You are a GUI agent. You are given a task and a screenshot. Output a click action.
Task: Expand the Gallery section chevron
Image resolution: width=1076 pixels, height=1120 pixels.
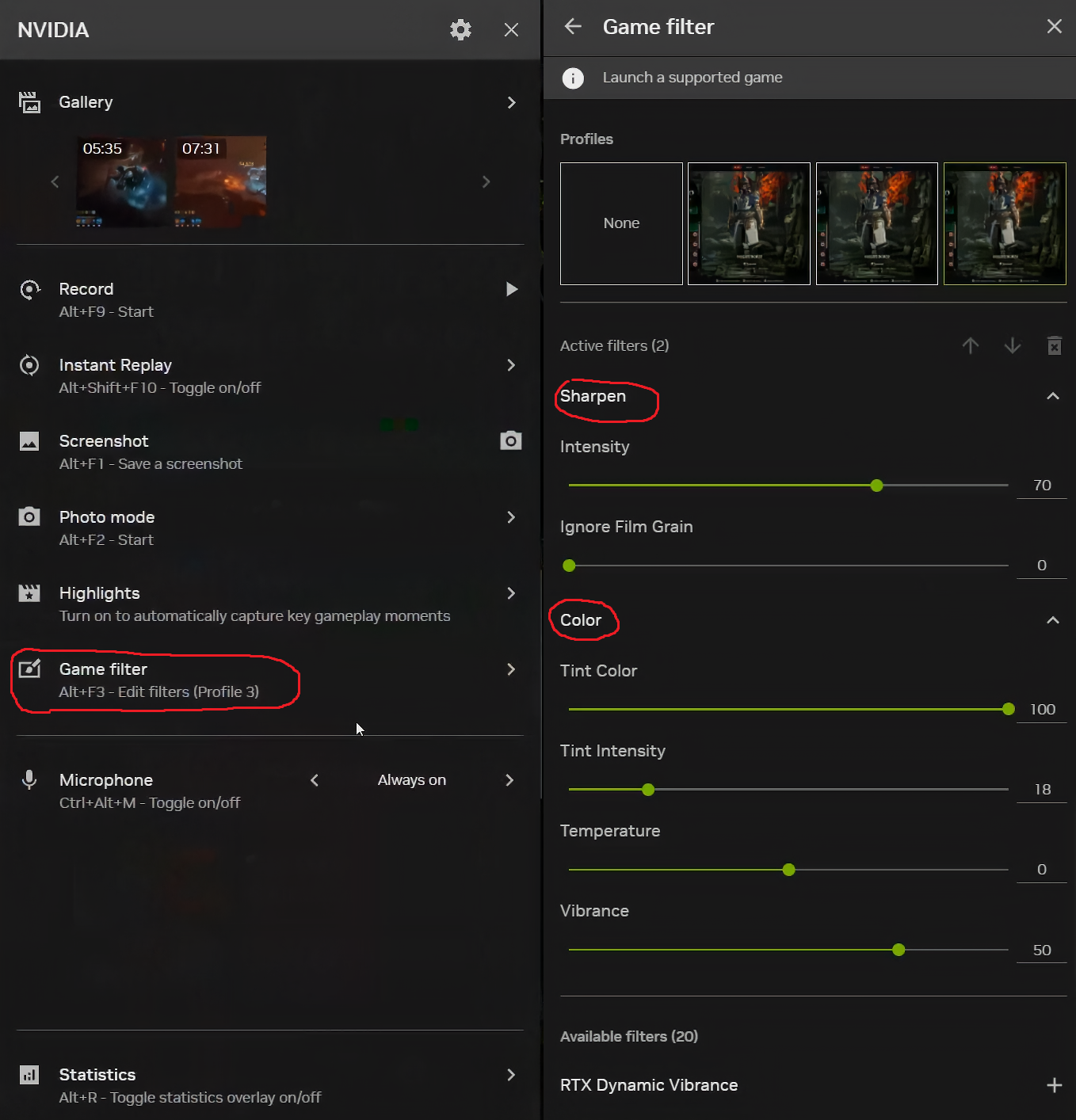pos(511,102)
